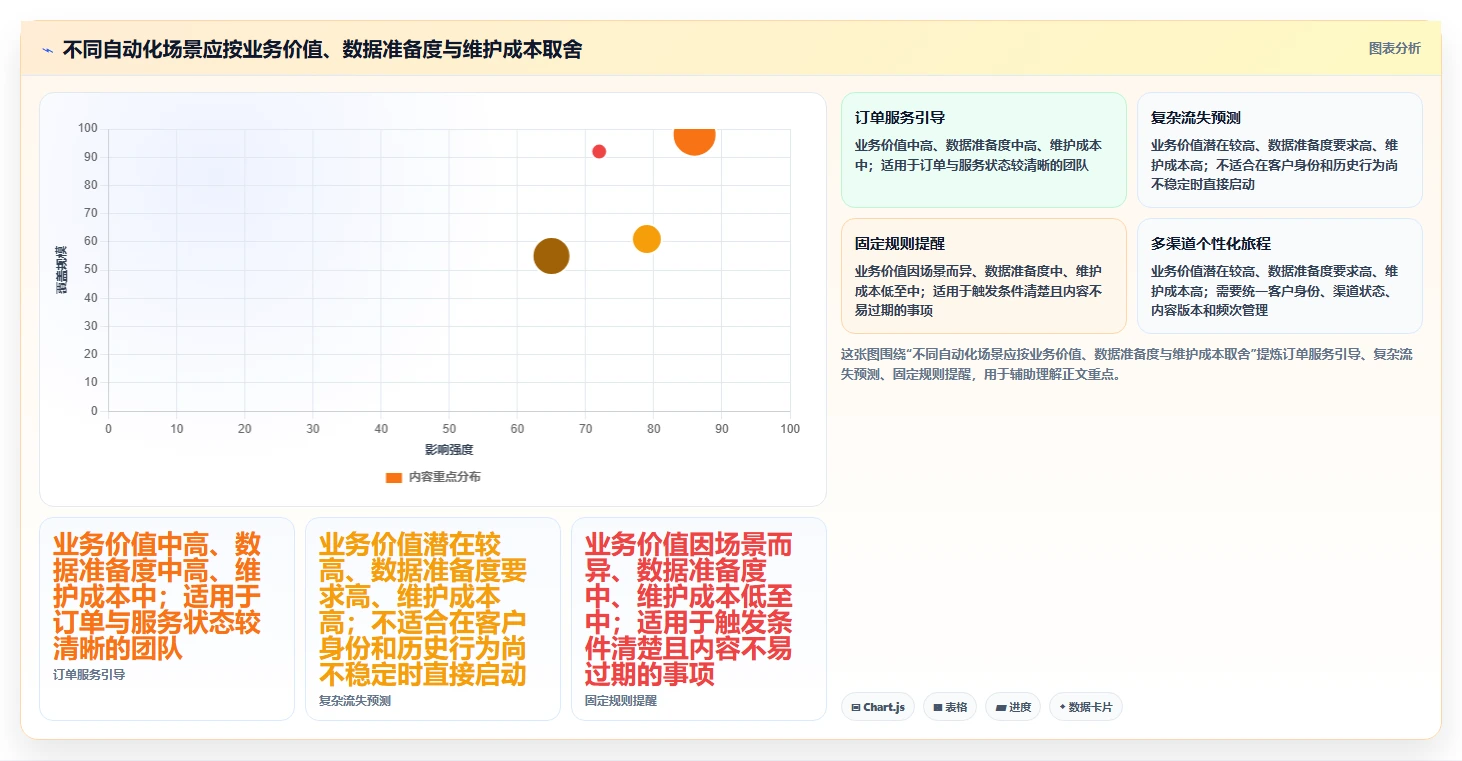Click the x-axis tick label 50

449,429
